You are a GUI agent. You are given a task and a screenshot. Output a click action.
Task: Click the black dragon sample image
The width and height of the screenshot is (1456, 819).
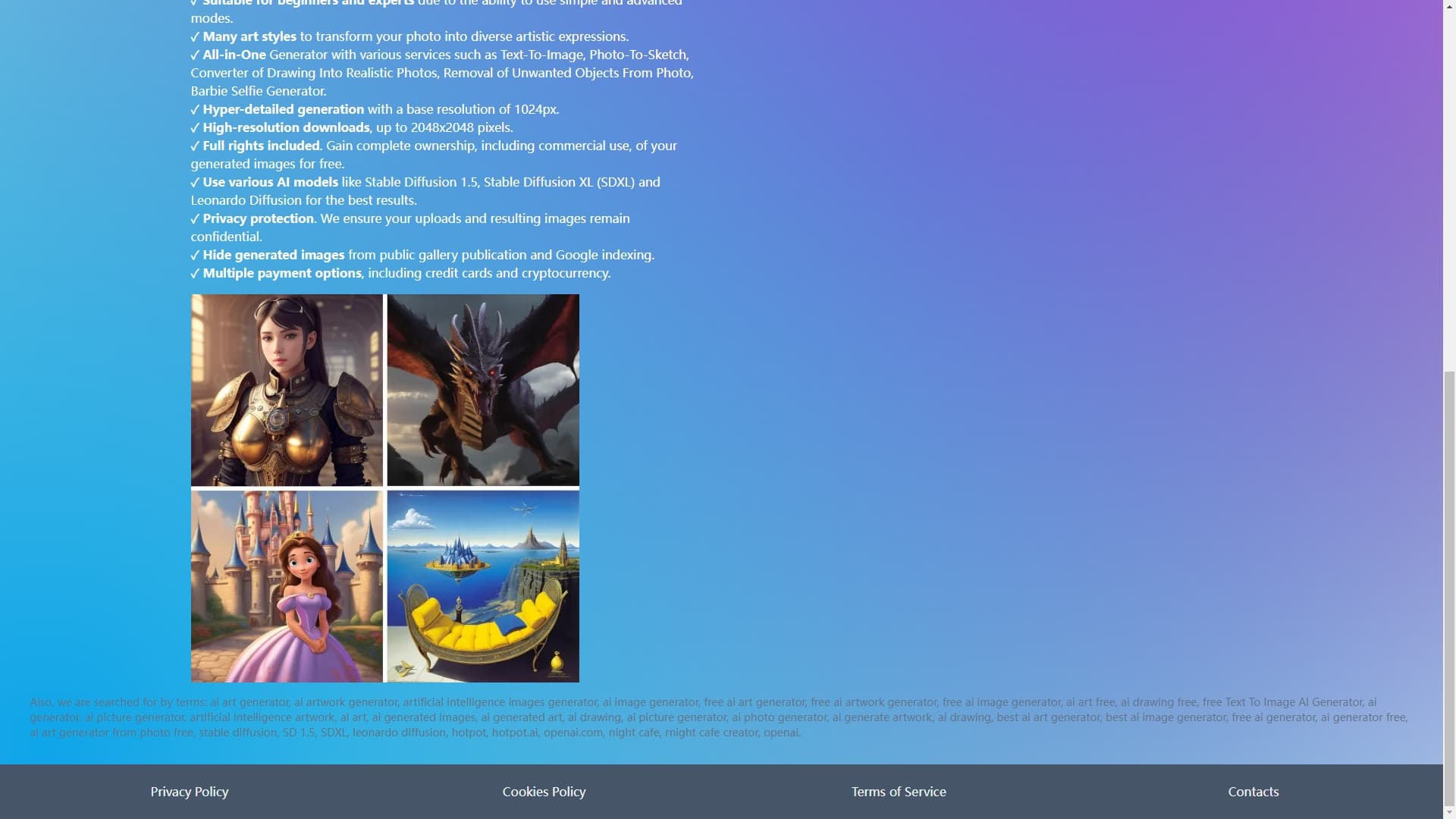(483, 390)
